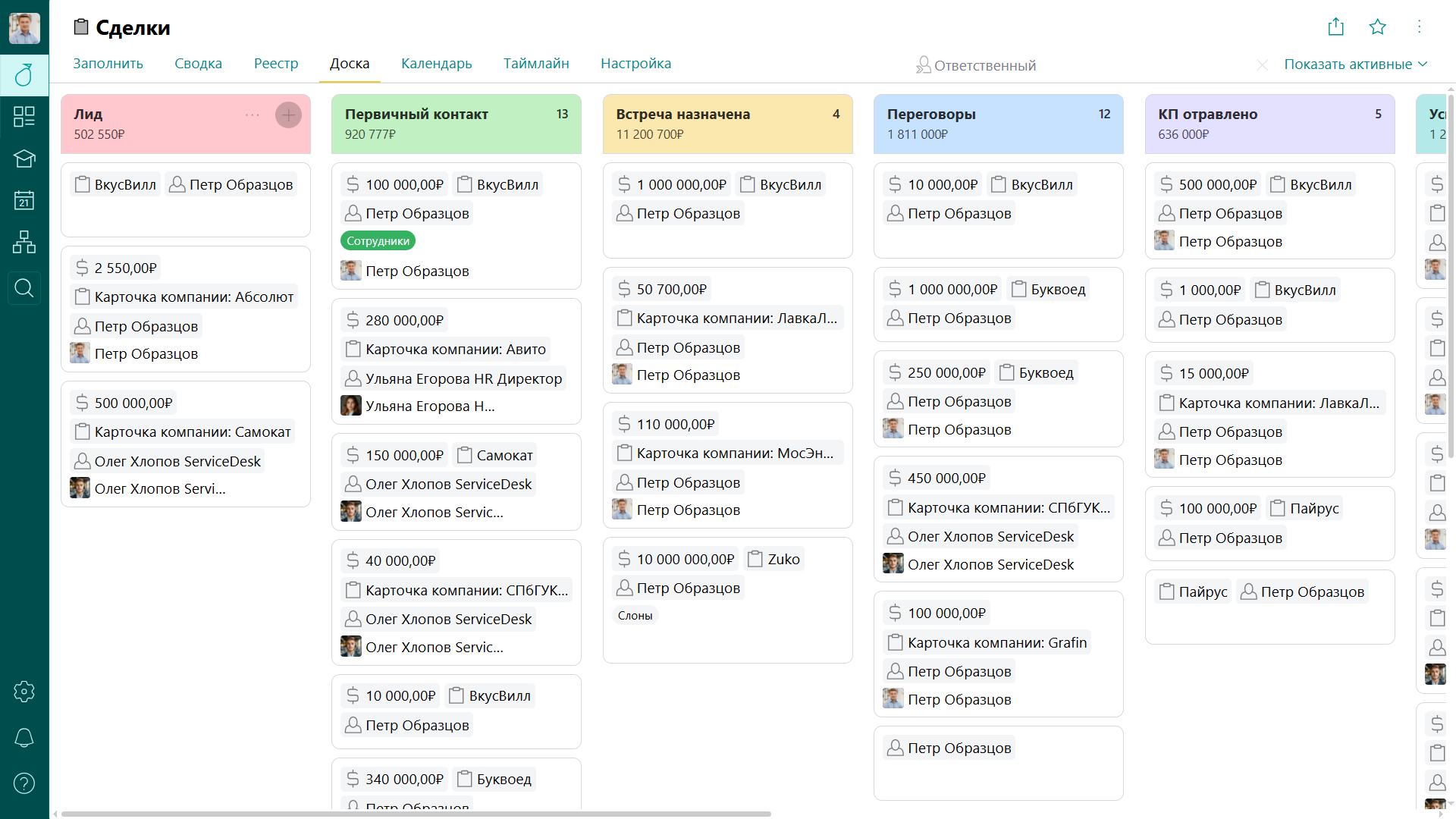This screenshot has width=1456, height=819.
Task: Switch to the Реестр tab
Action: [276, 64]
